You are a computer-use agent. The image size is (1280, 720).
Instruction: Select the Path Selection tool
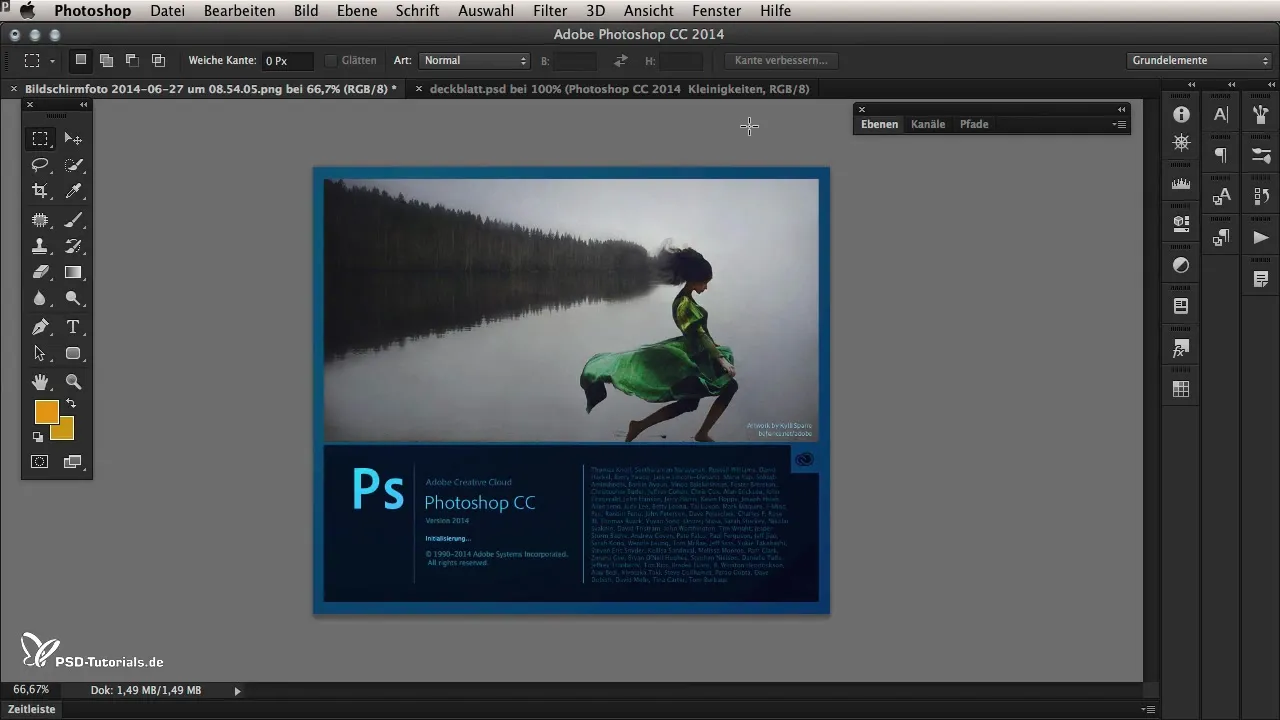coord(40,353)
